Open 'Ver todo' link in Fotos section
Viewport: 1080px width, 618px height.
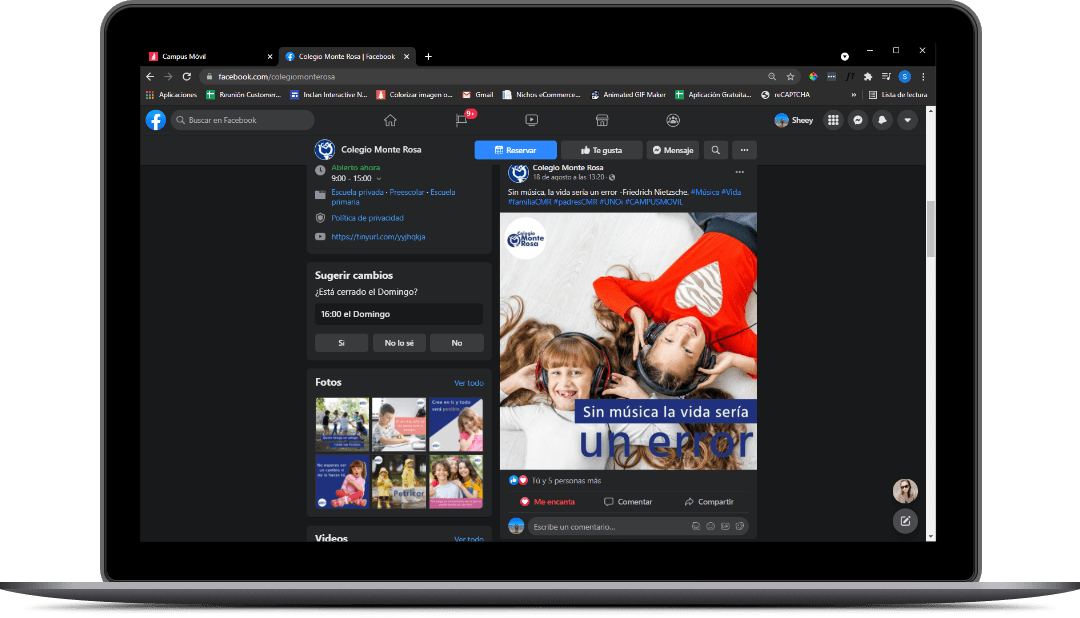(x=469, y=383)
